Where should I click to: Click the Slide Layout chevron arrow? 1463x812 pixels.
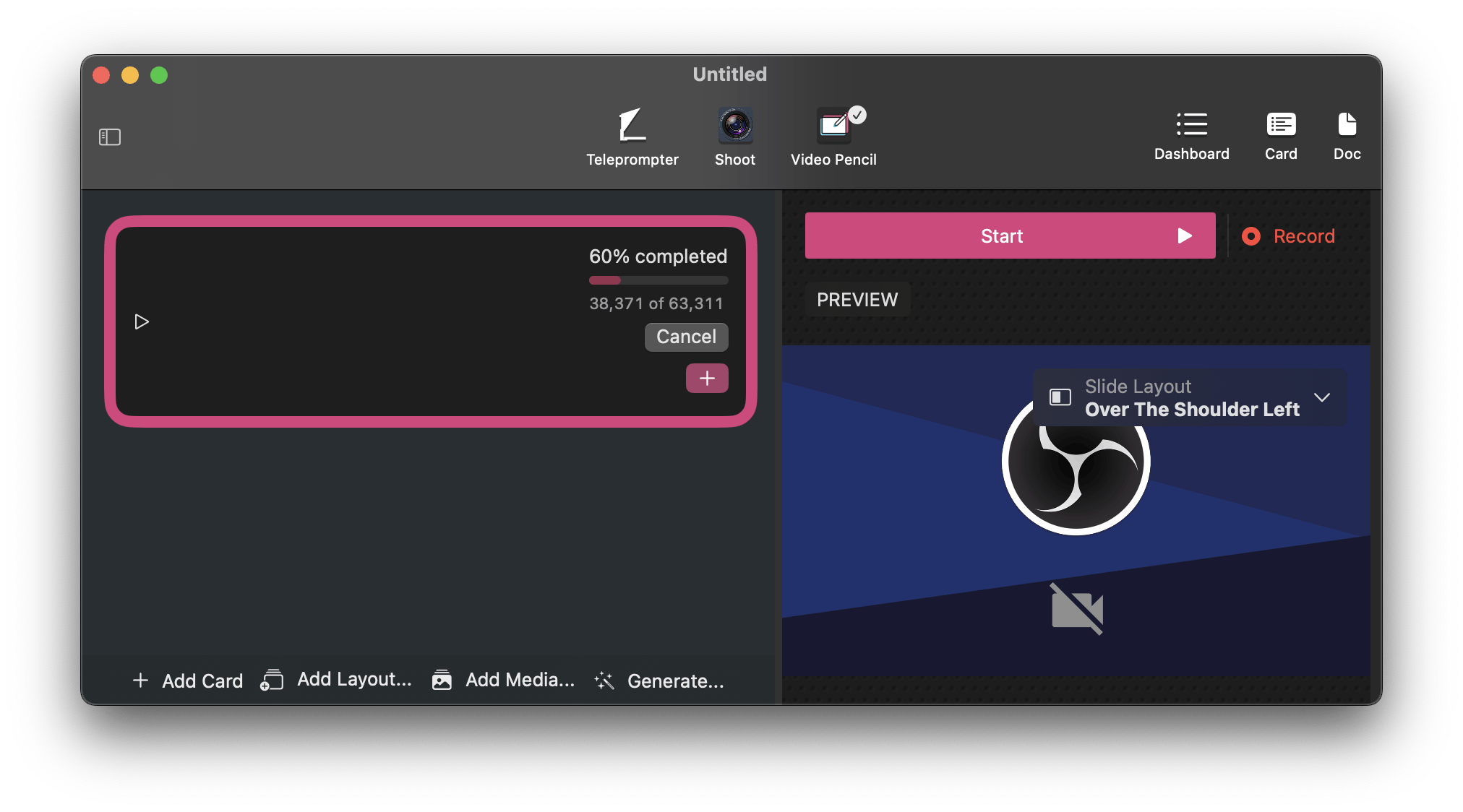pos(1321,398)
